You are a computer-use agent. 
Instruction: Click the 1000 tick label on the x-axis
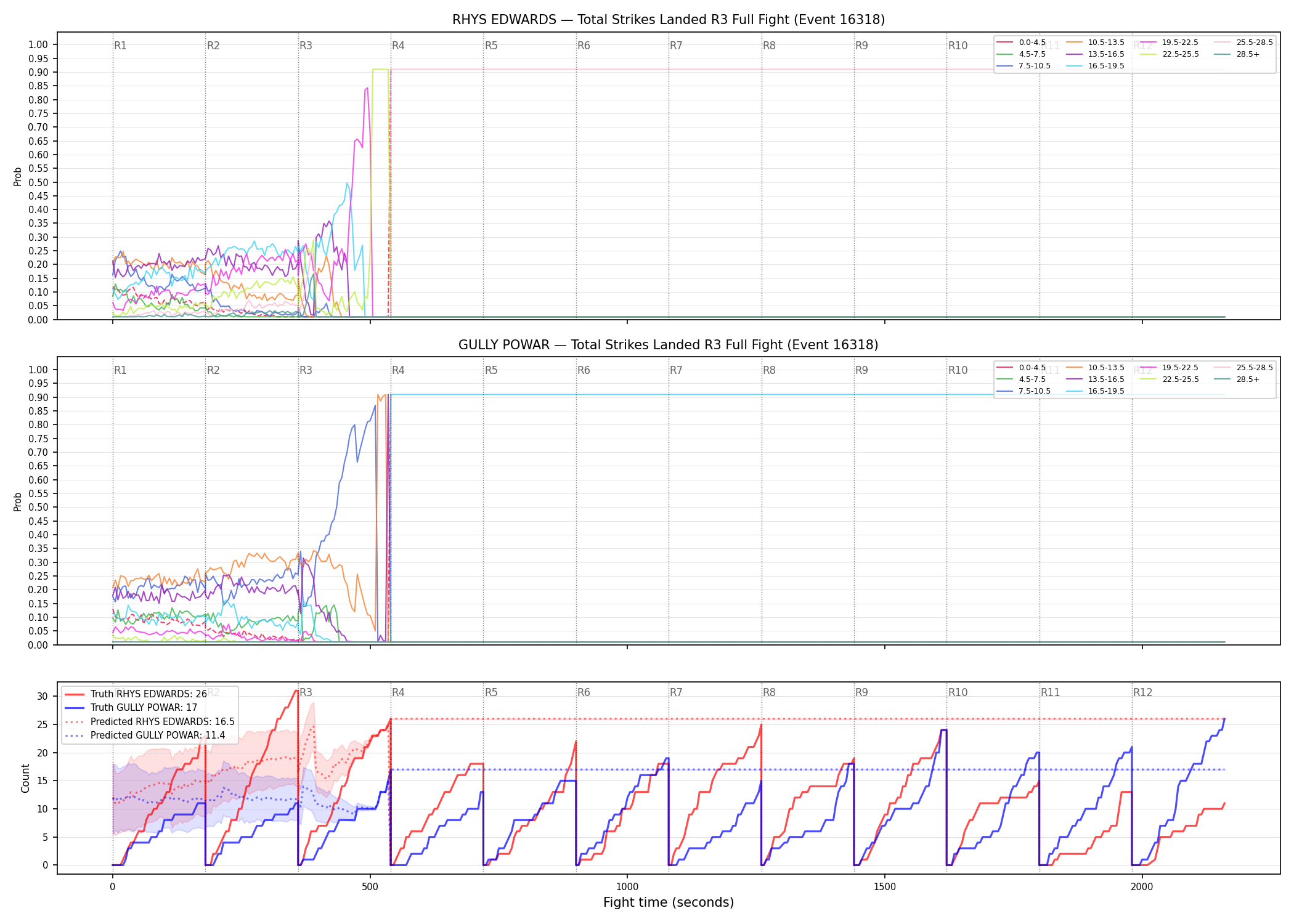tap(627, 887)
